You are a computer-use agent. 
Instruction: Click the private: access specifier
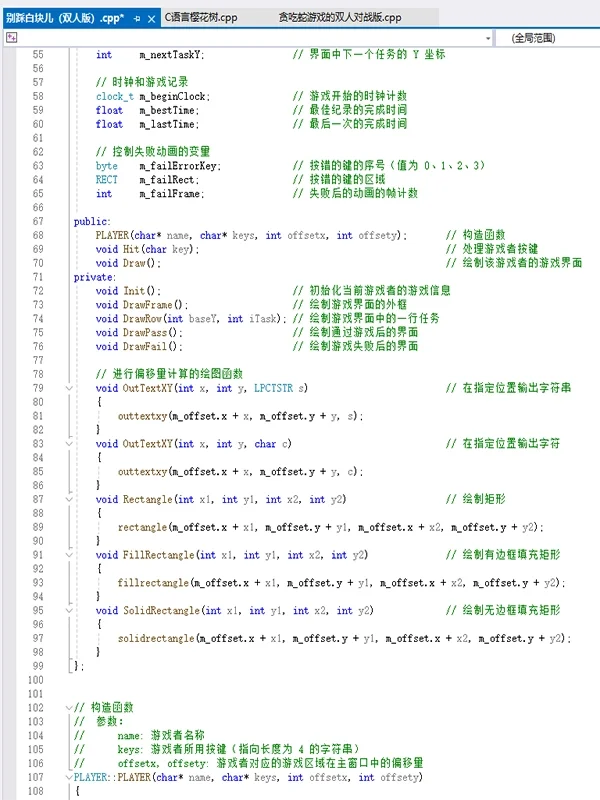coord(94,277)
